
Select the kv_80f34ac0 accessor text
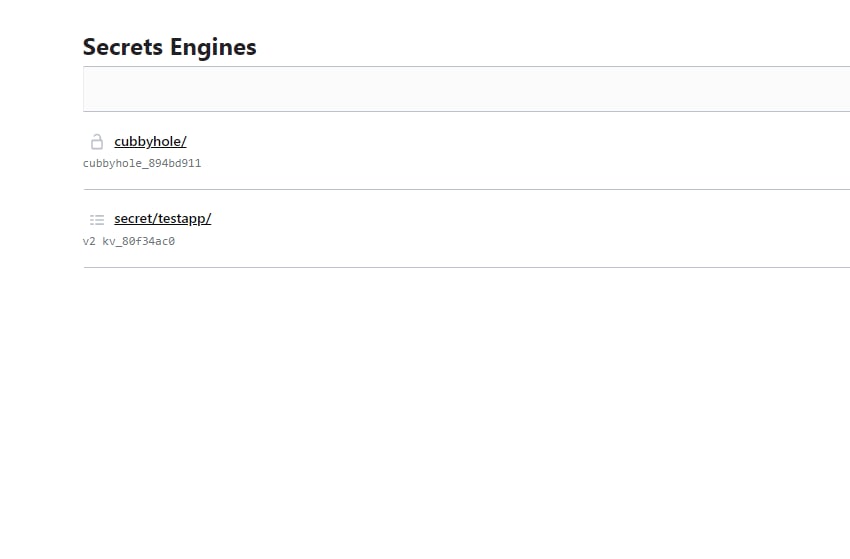pyautogui.click(x=138, y=241)
